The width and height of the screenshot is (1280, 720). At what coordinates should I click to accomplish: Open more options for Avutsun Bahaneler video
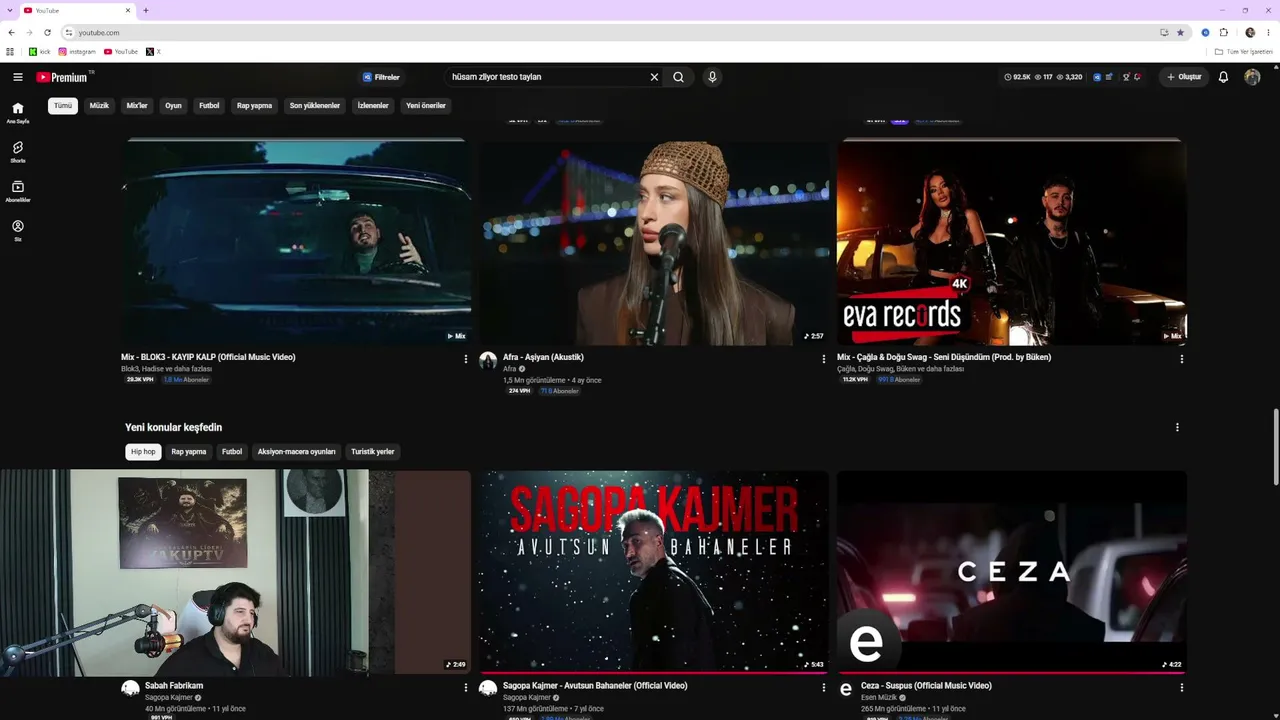(824, 688)
